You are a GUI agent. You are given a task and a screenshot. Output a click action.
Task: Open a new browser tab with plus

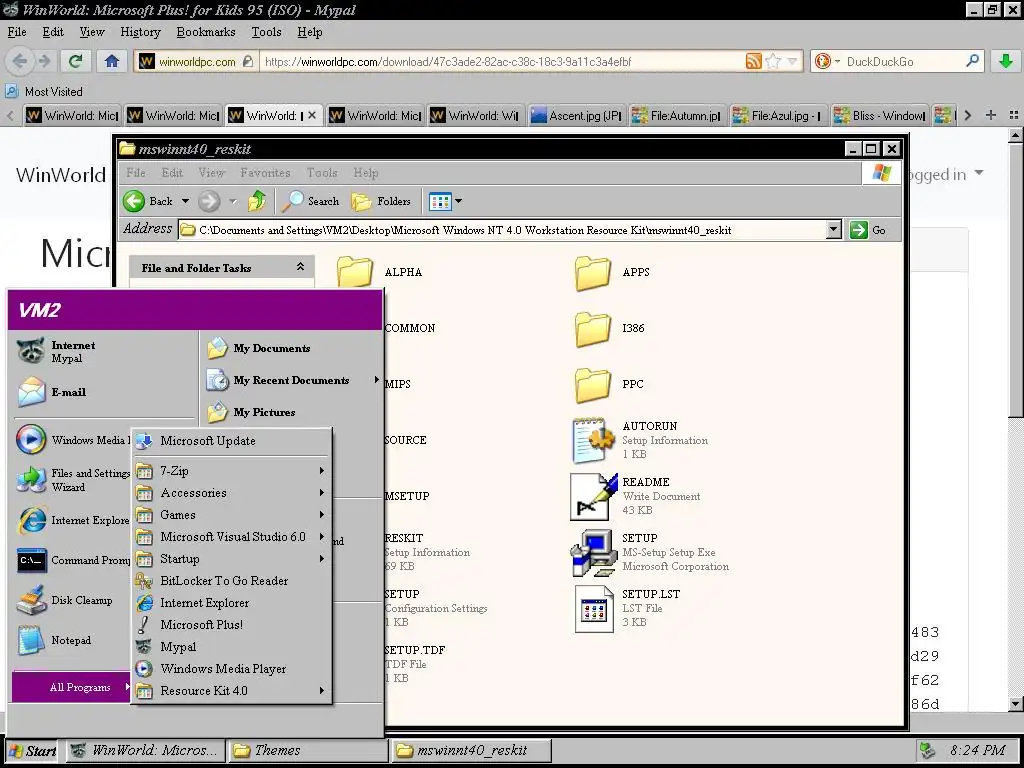click(x=991, y=115)
